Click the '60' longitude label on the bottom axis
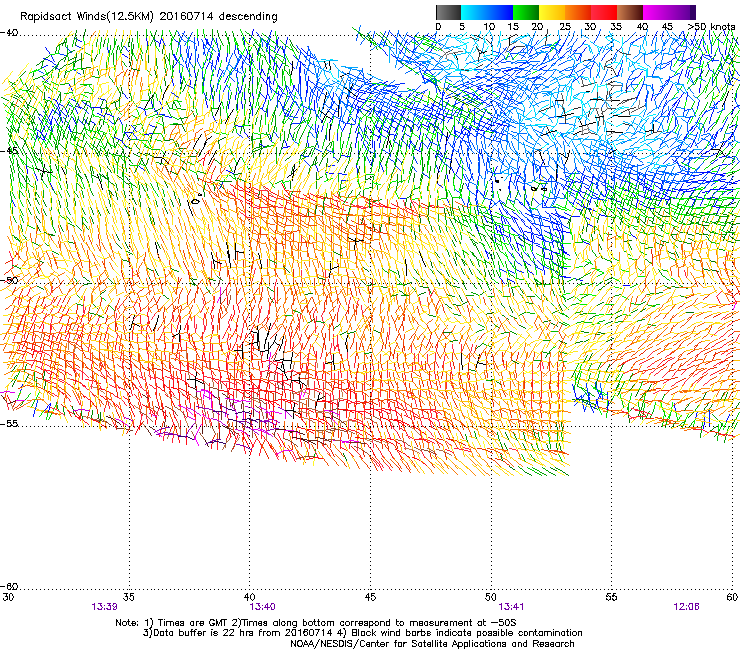740x650 pixels. pyautogui.click(x=732, y=597)
